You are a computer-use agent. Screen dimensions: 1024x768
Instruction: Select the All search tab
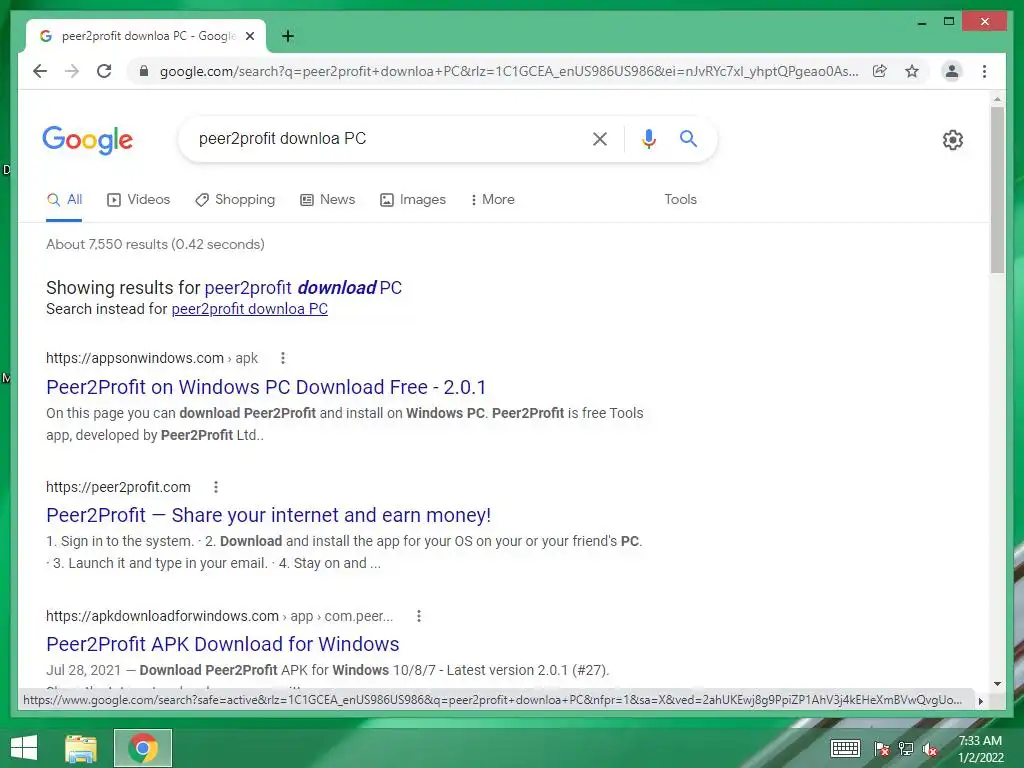[65, 200]
